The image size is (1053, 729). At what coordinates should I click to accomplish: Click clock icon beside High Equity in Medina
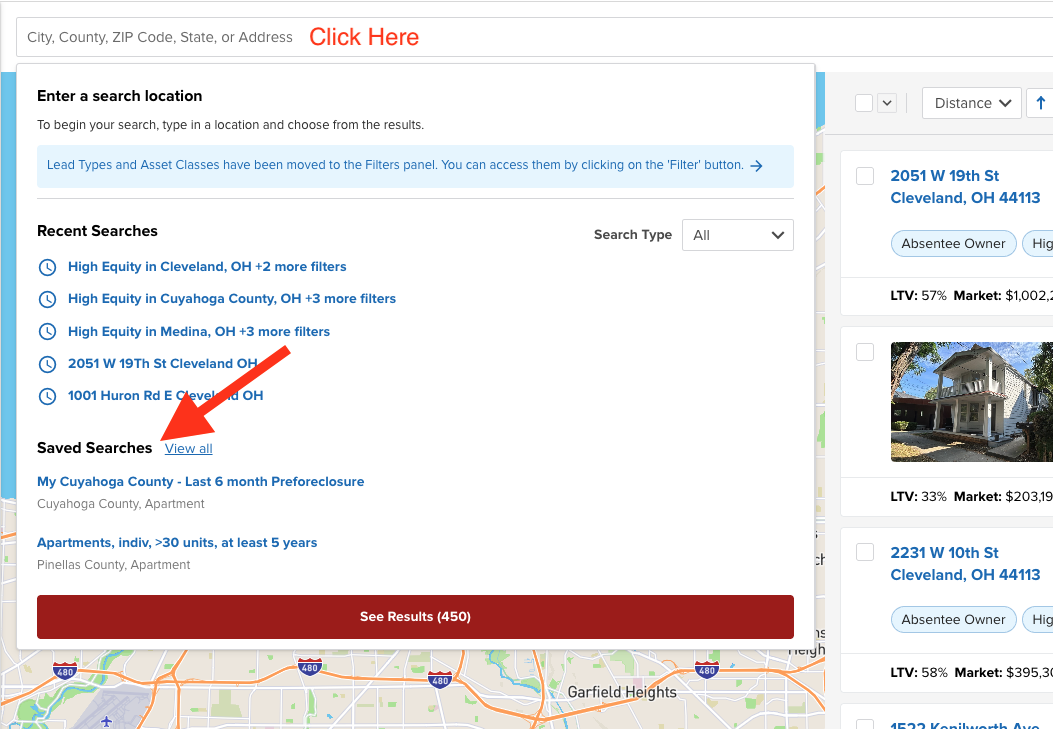47,331
